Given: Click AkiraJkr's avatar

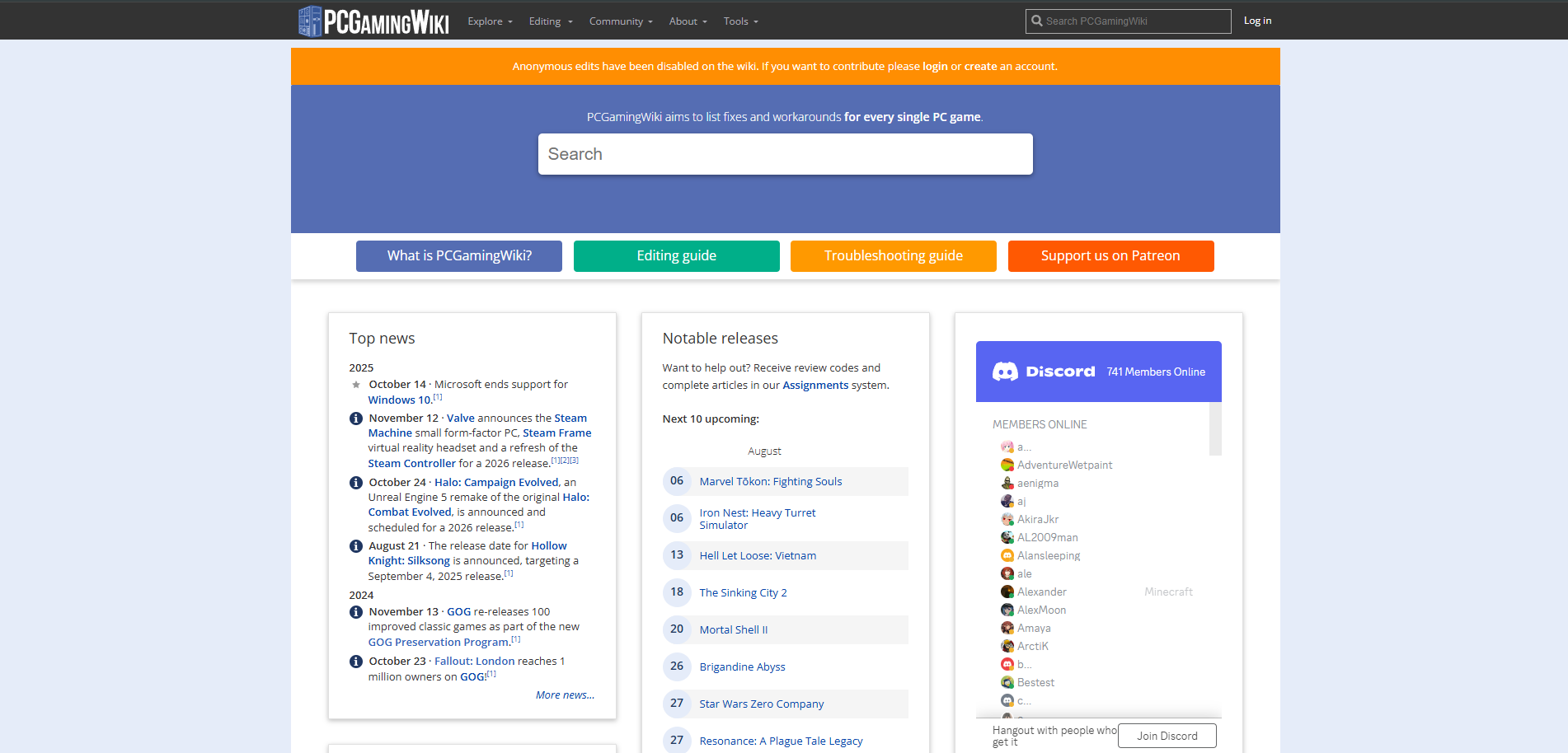Looking at the screenshot, I should click(1007, 520).
